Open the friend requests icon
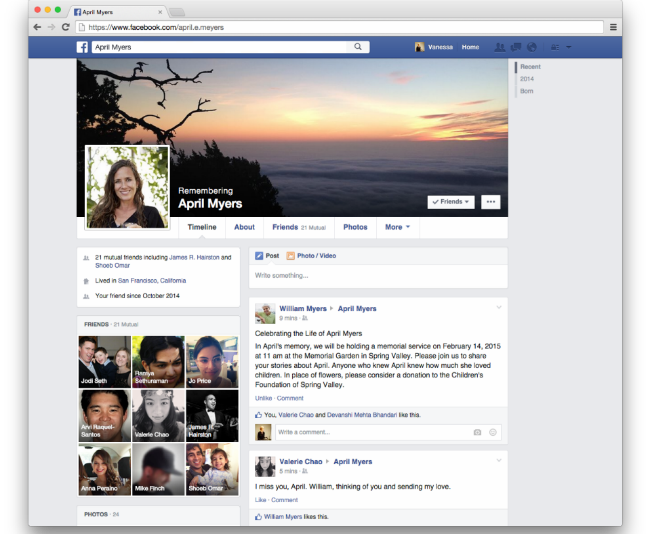The width and height of the screenshot is (650, 534). coord(501,47)
